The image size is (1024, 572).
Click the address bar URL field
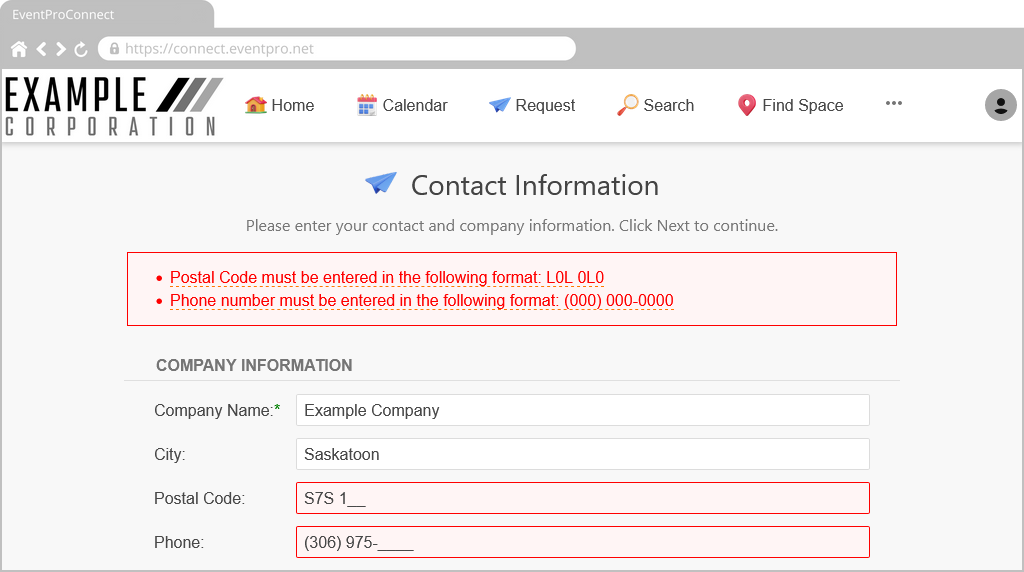pos(337,48)
